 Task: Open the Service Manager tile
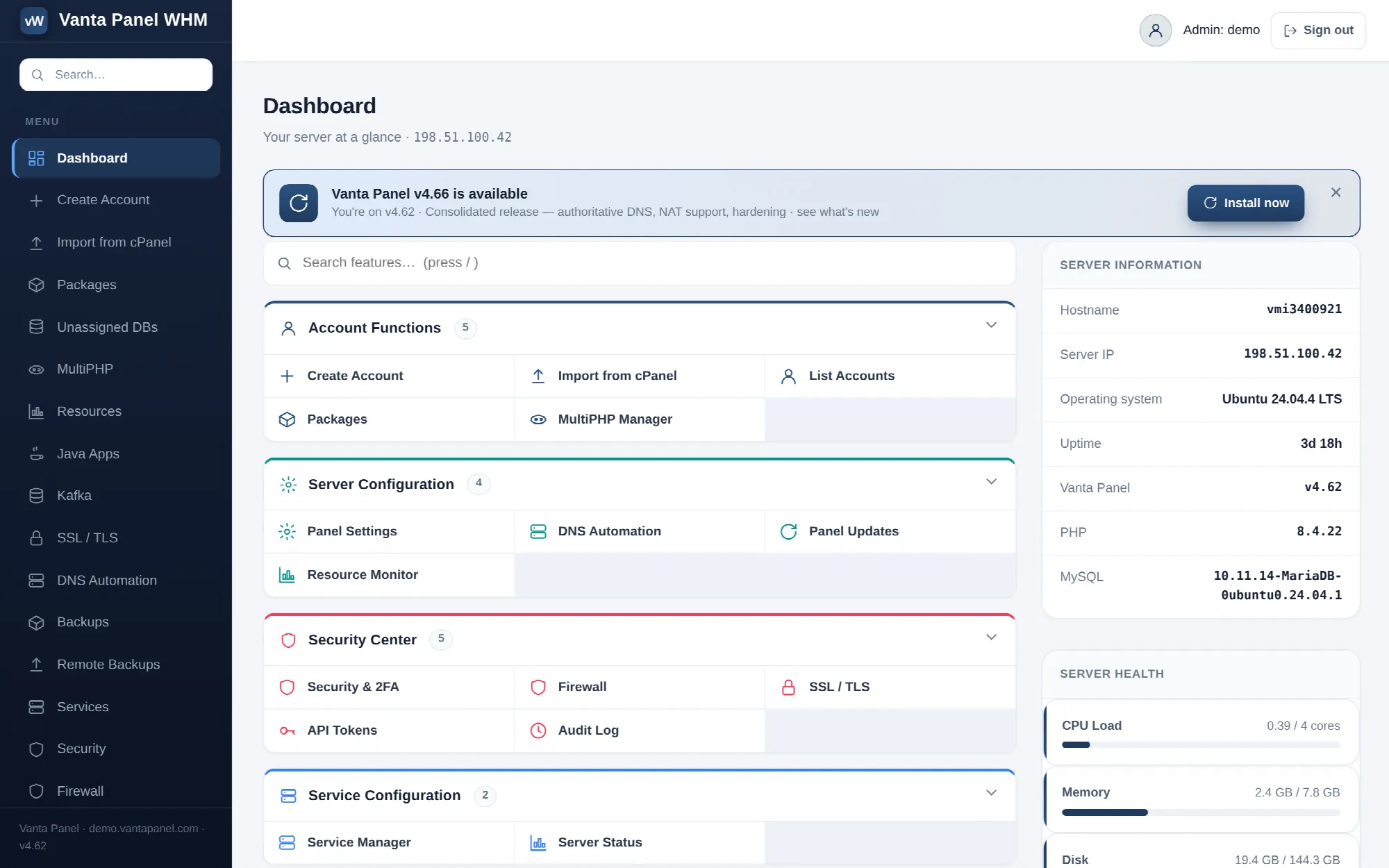389,842
